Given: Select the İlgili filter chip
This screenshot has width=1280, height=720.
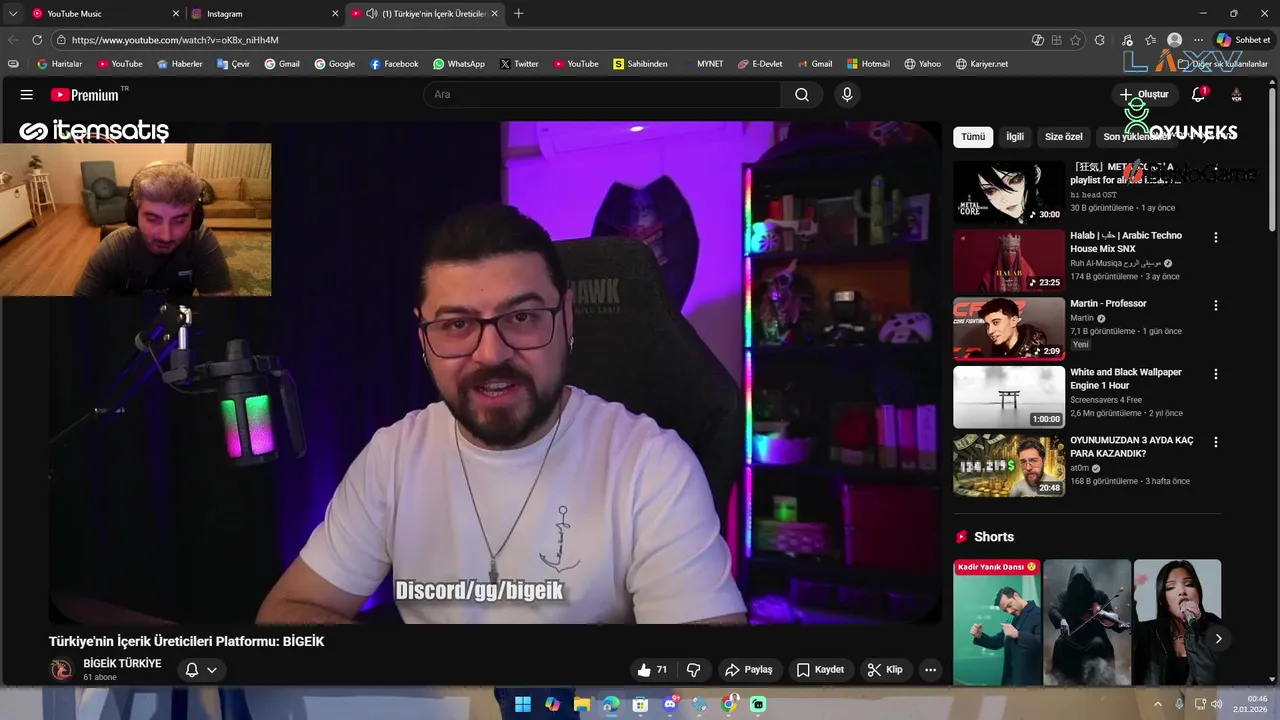Looking at the screenshot, I should (x=1015, y=137).
